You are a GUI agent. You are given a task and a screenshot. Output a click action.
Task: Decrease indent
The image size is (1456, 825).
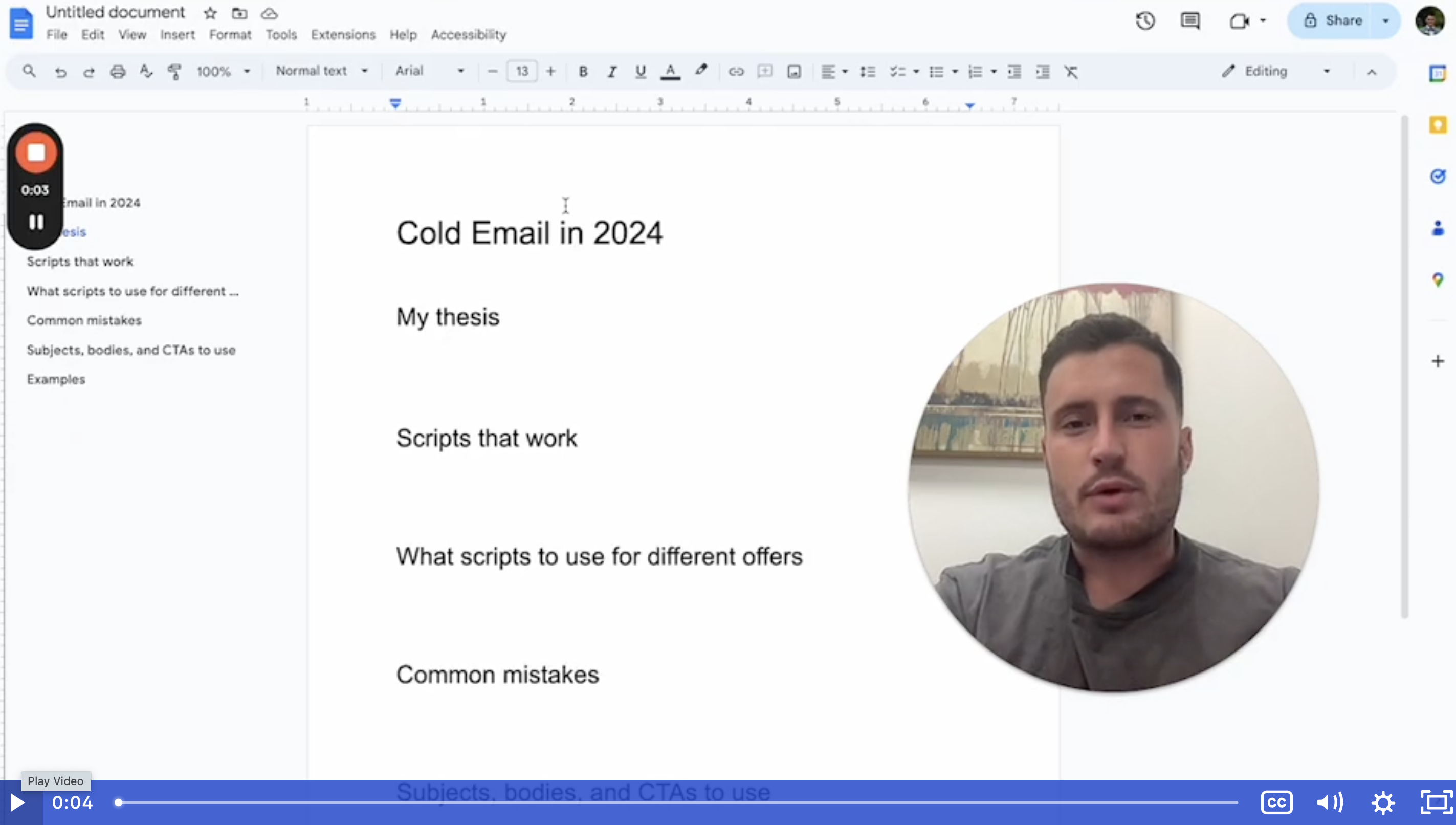(1013, 72)
